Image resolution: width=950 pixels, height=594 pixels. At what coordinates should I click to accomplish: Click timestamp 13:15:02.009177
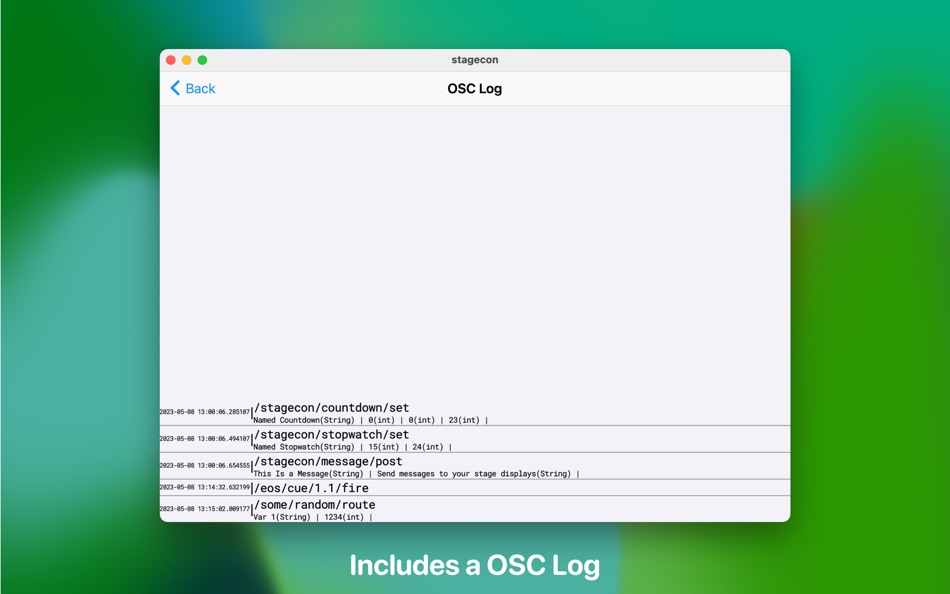(x=205, y=509)
